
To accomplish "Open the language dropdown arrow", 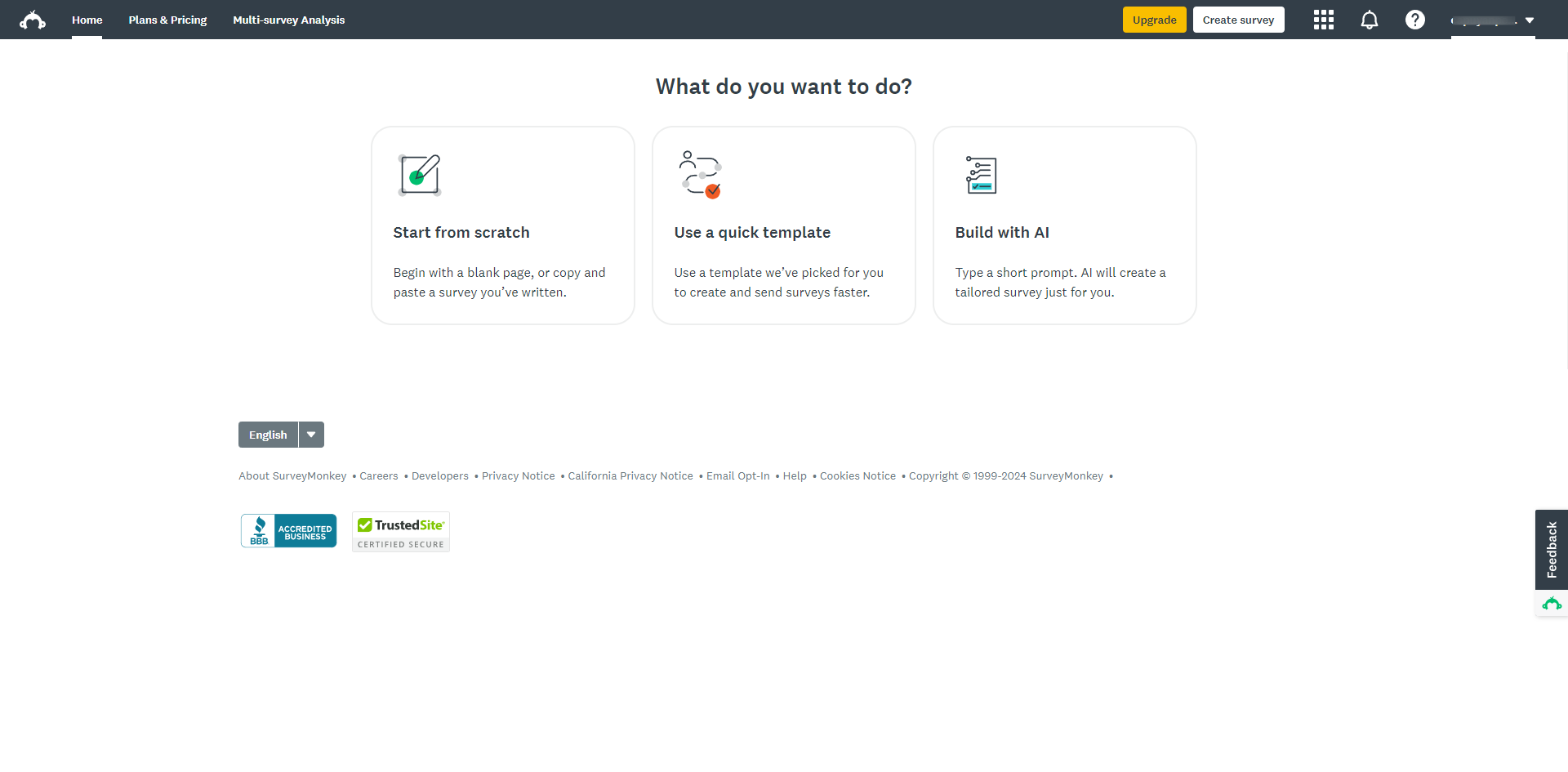I will click(x=311, y=435).
